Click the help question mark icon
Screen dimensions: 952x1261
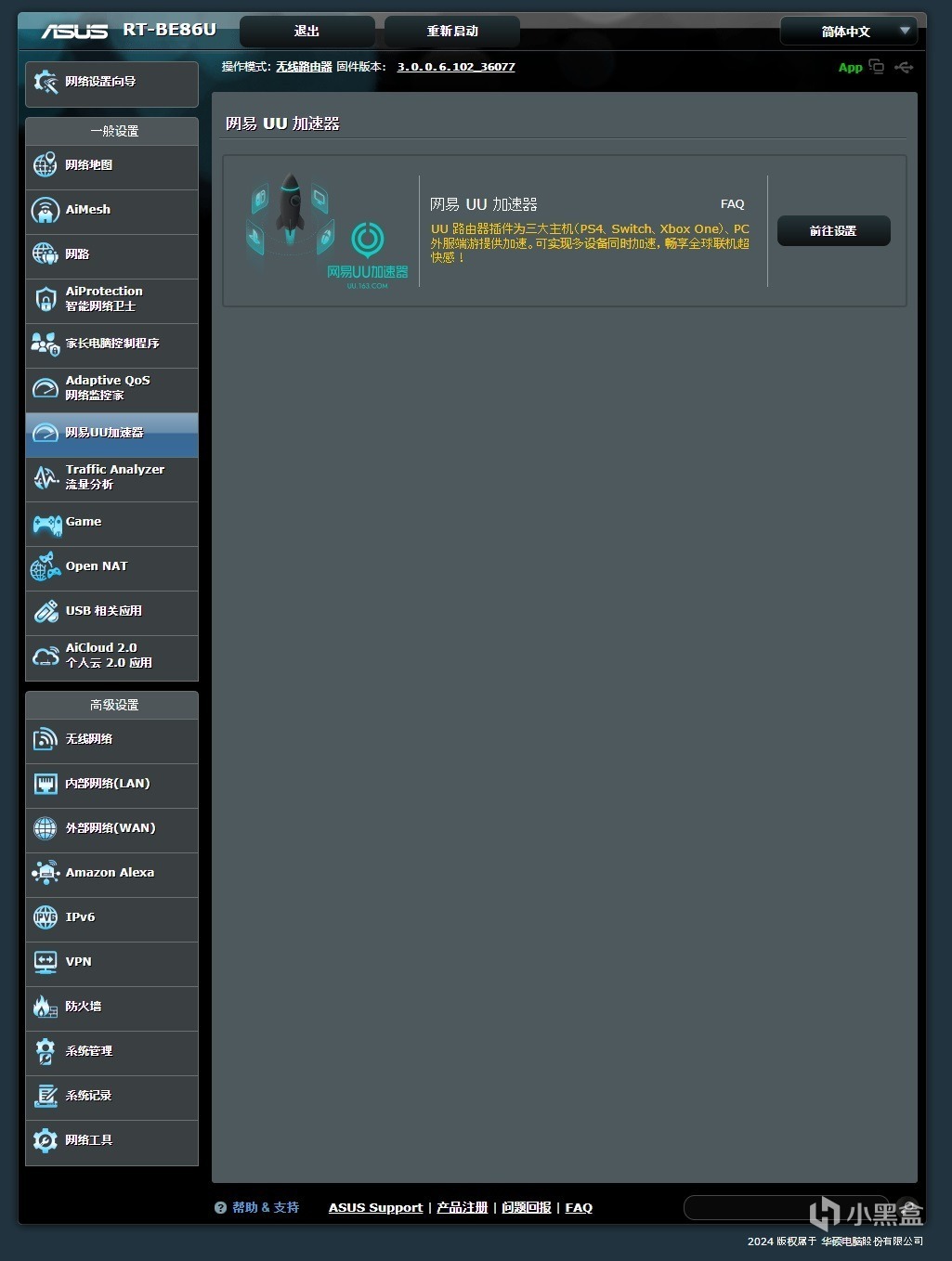pos(220,1208)
